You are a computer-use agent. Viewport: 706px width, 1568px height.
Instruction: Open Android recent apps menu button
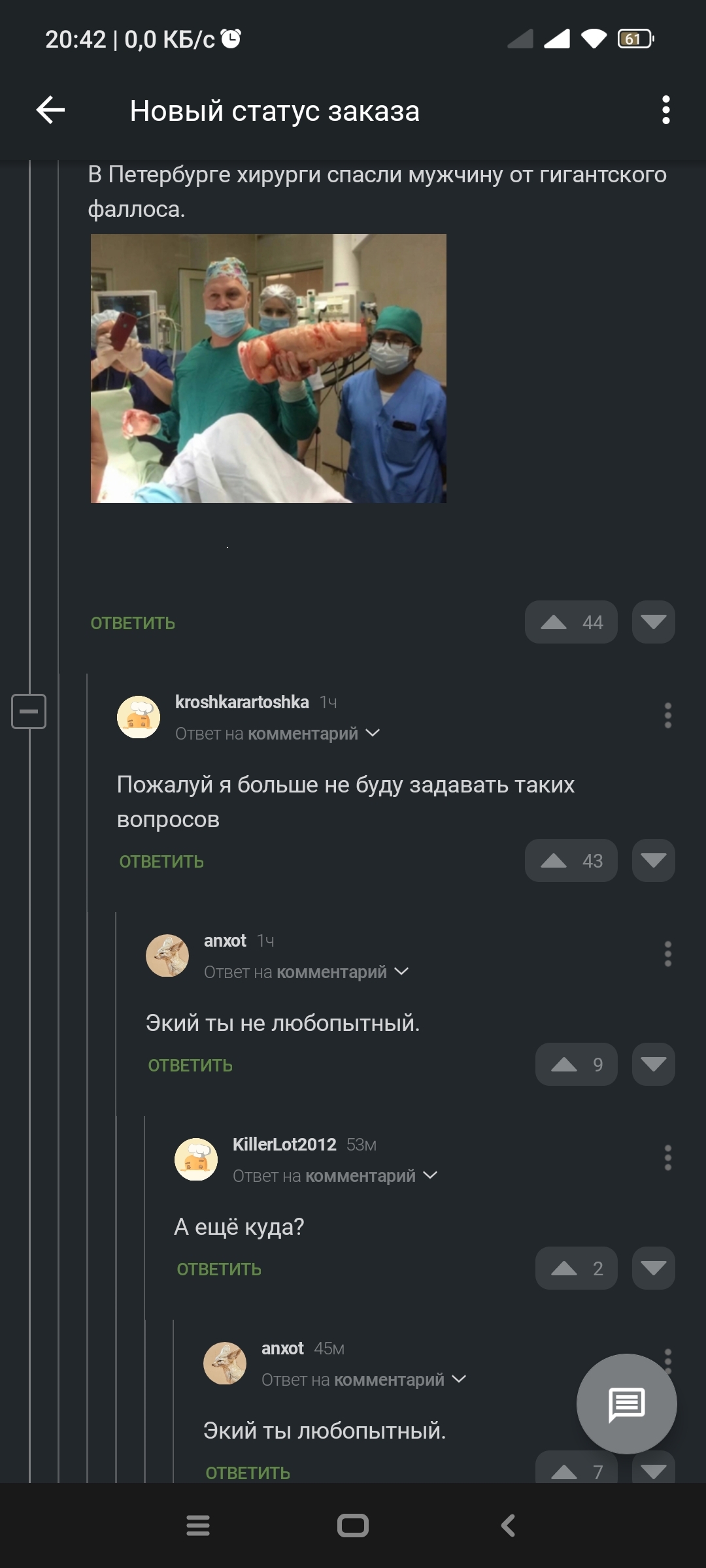coord(198,1526)
